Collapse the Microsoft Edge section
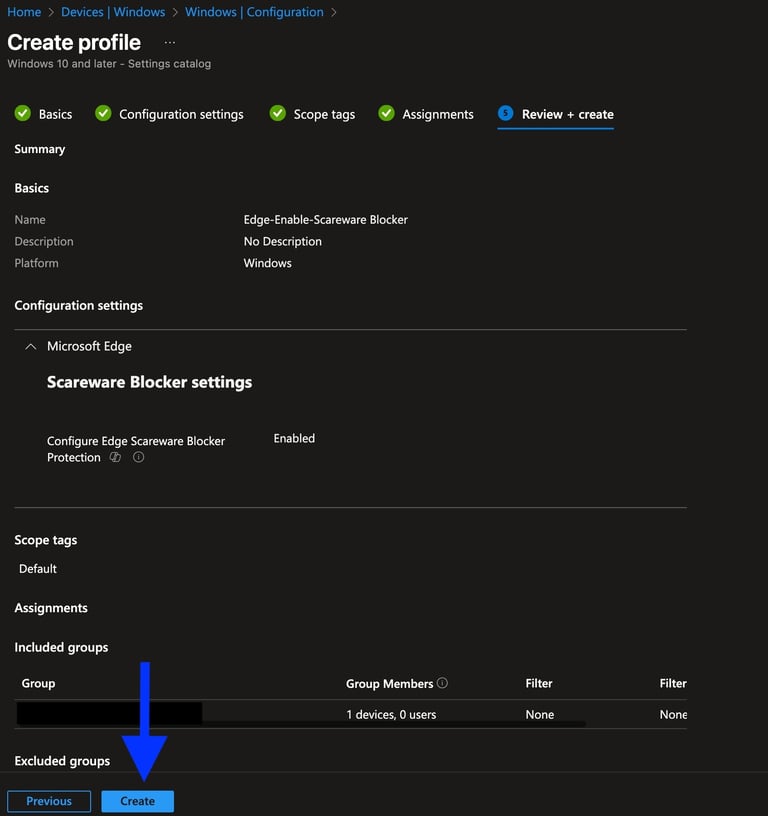The width and height of the screenshot is (768, 816). pos(31,346)
